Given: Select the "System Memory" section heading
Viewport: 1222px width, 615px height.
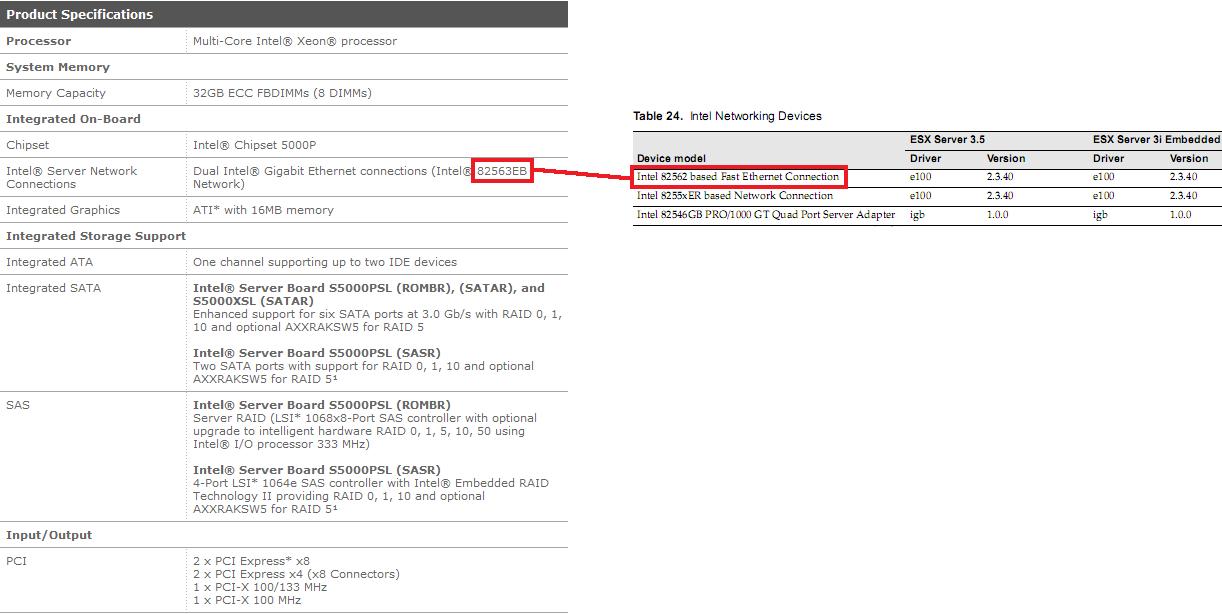Looking at the screenshot, I should [x=58, y=67].
